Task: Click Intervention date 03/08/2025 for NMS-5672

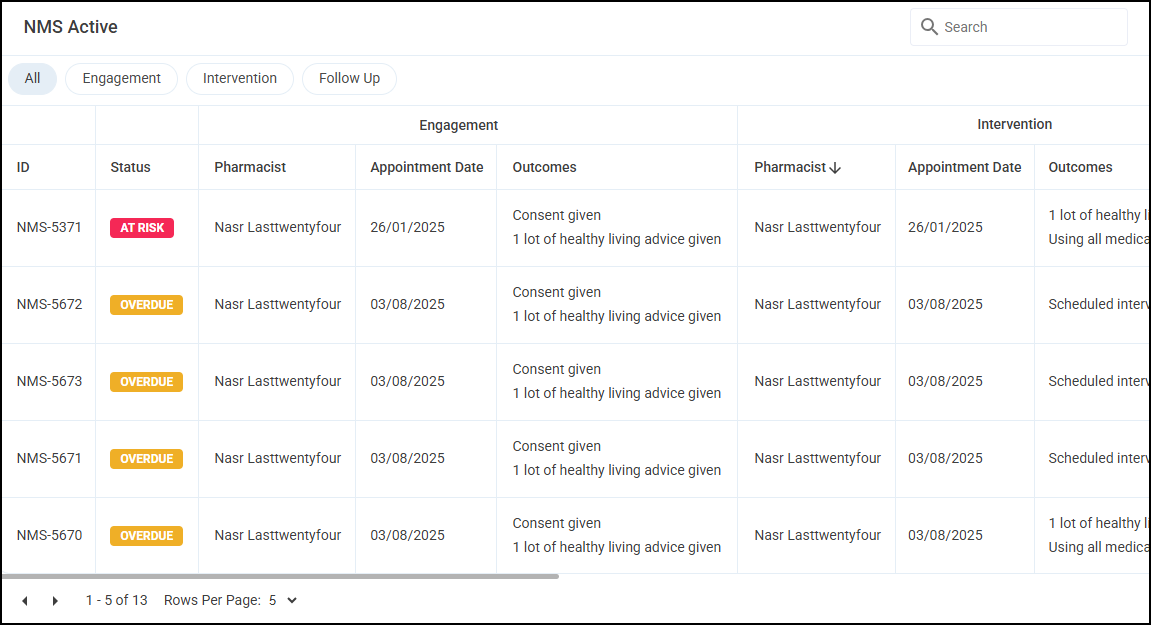Action: pyautogui.click(x=945, y=305)
